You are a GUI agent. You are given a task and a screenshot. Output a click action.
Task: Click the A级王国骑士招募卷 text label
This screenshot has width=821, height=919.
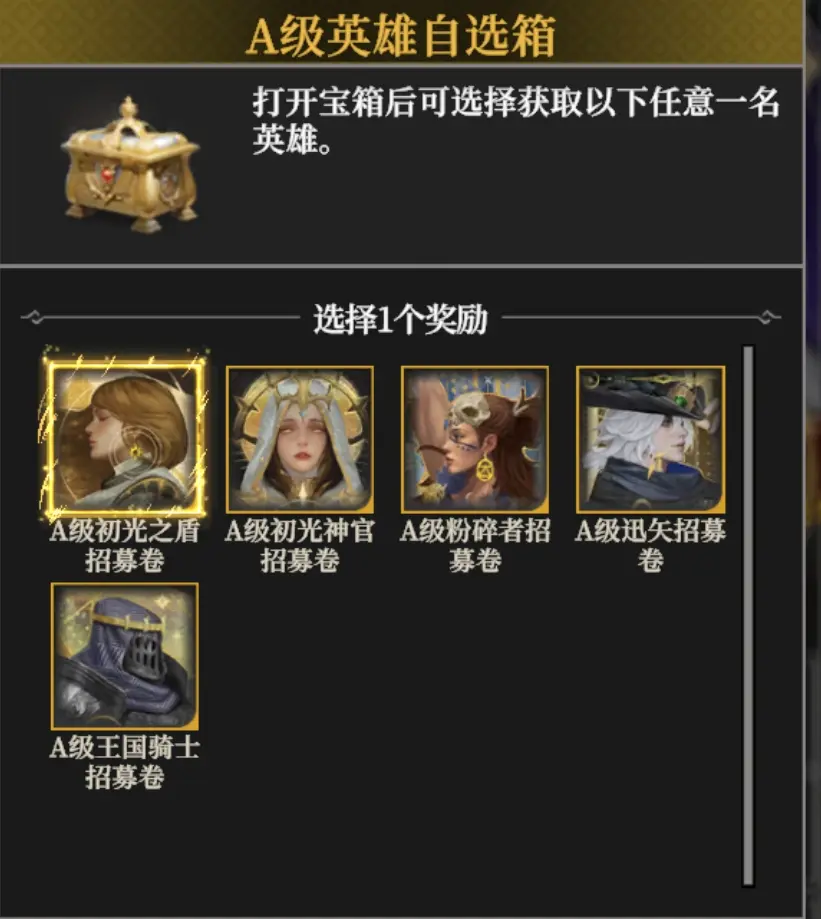[x=124, y=763]
